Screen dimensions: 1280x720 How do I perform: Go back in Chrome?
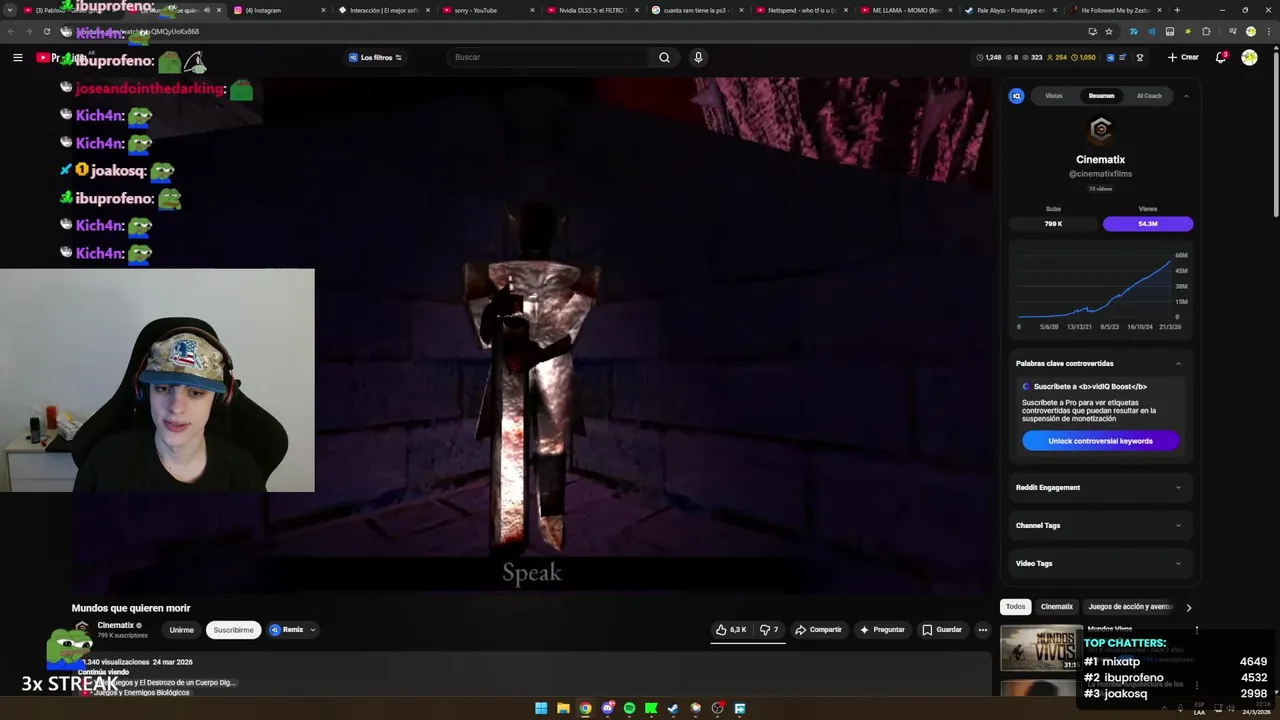10,31
